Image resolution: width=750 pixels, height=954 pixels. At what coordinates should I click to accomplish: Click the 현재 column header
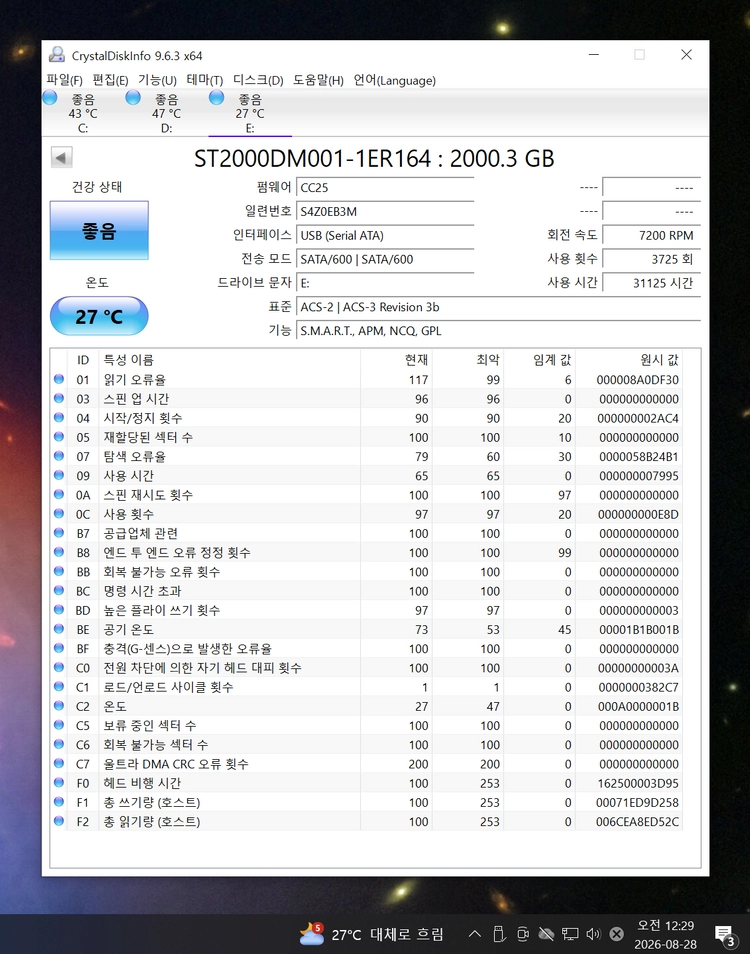coord(396,360)
